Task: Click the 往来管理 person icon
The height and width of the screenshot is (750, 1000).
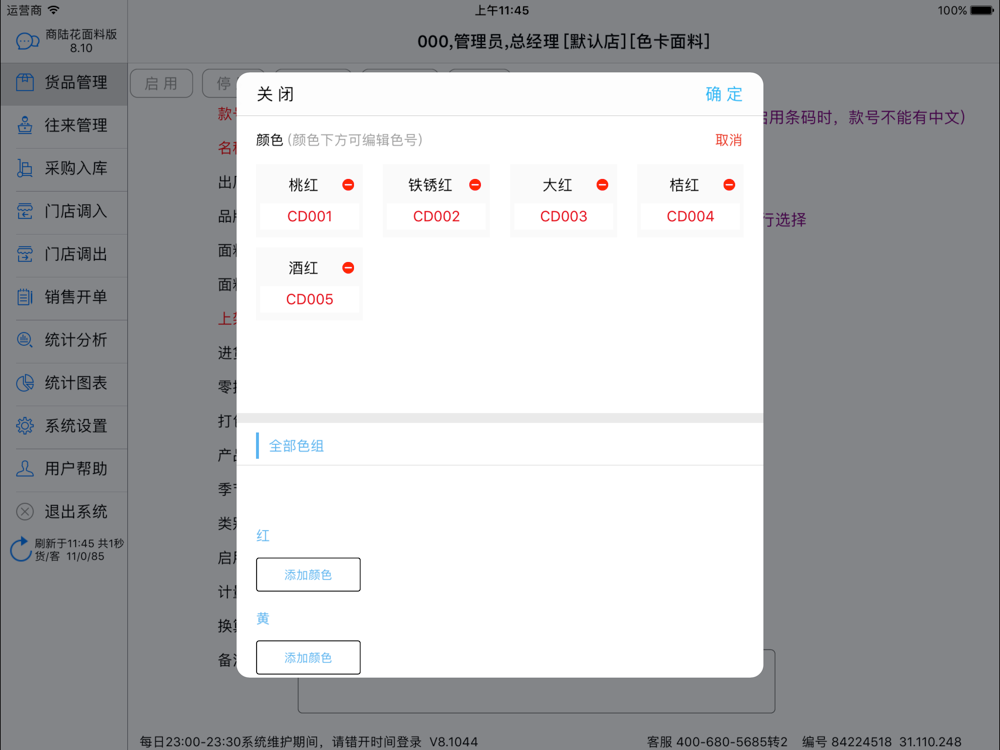Action: click(25, 125)
